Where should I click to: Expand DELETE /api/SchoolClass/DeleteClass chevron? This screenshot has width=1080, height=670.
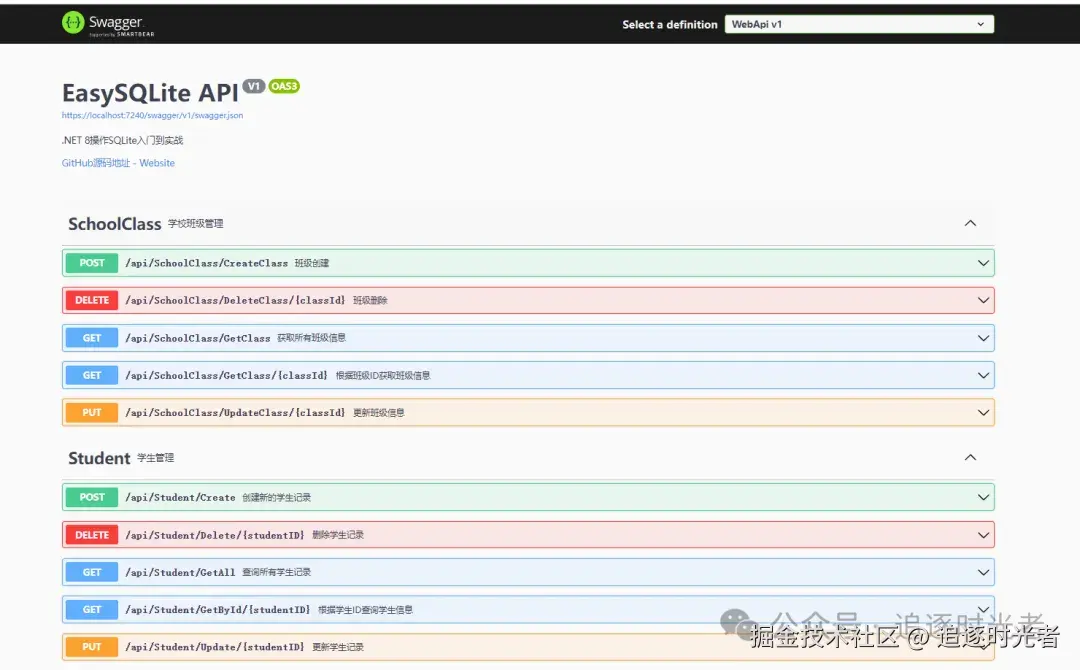point(983,300)
